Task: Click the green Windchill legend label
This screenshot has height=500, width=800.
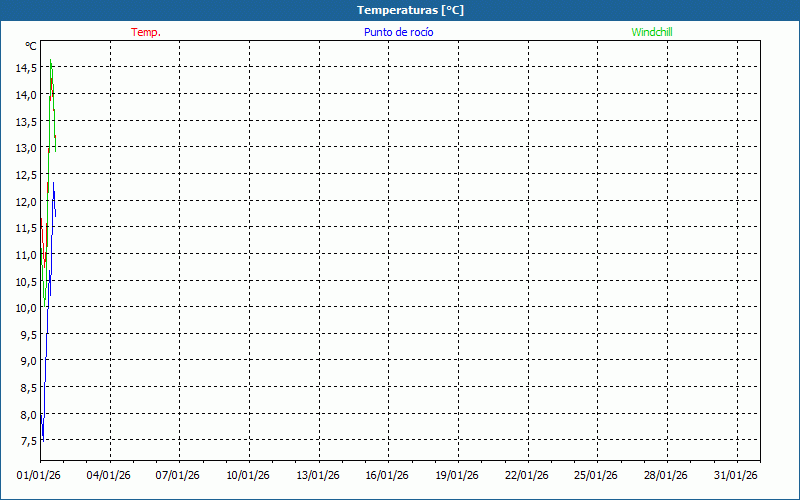Action: tap(652, 32)
